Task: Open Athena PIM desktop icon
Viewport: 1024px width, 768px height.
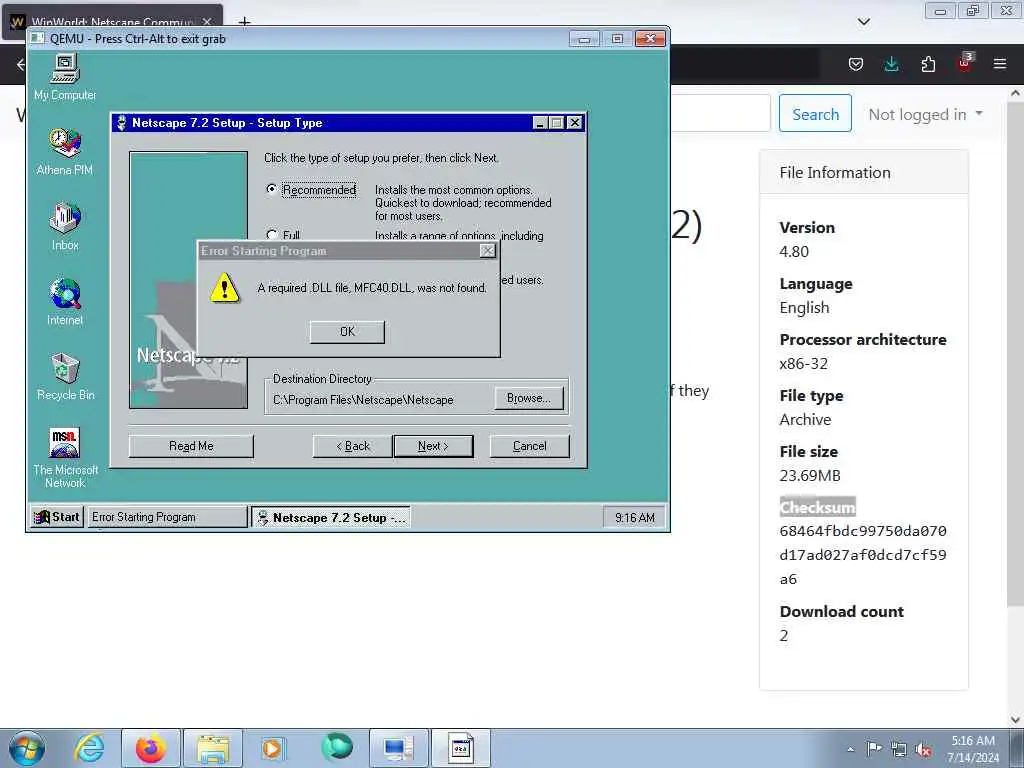Action: point(65,152)
